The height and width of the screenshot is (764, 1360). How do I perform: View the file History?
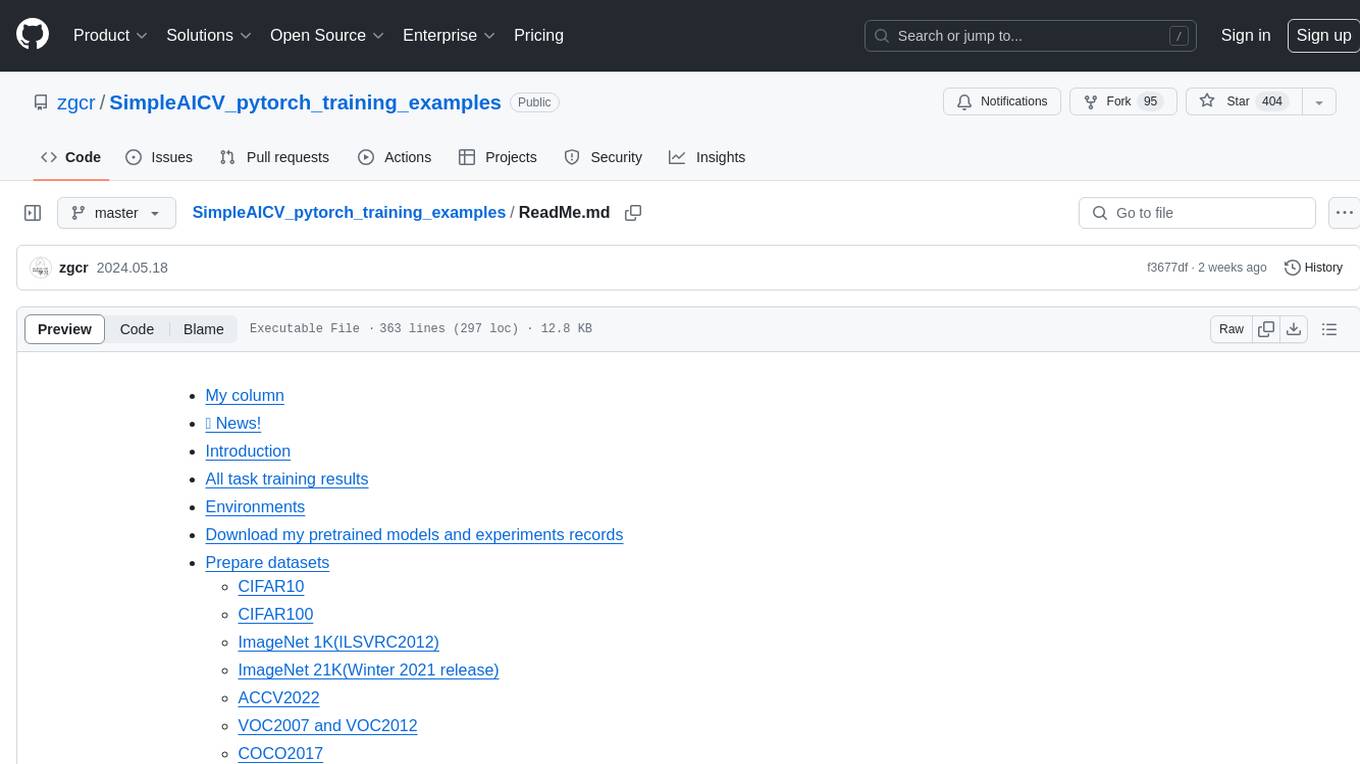[x=1313, y=268]
